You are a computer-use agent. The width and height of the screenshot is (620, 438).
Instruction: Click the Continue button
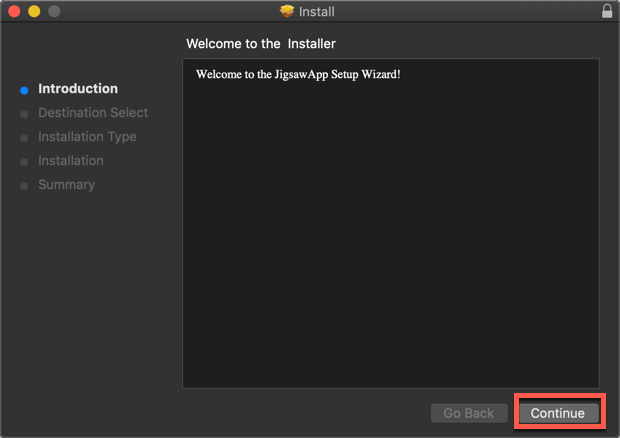557,413
